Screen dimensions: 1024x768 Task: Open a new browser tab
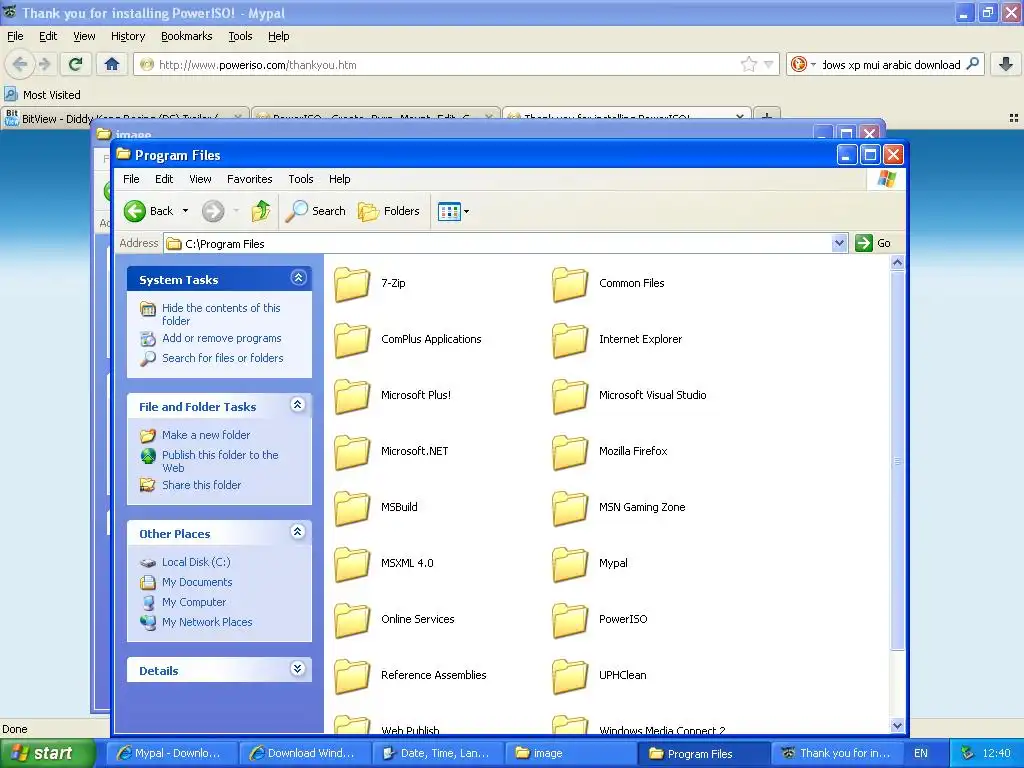tap(767, 118)
